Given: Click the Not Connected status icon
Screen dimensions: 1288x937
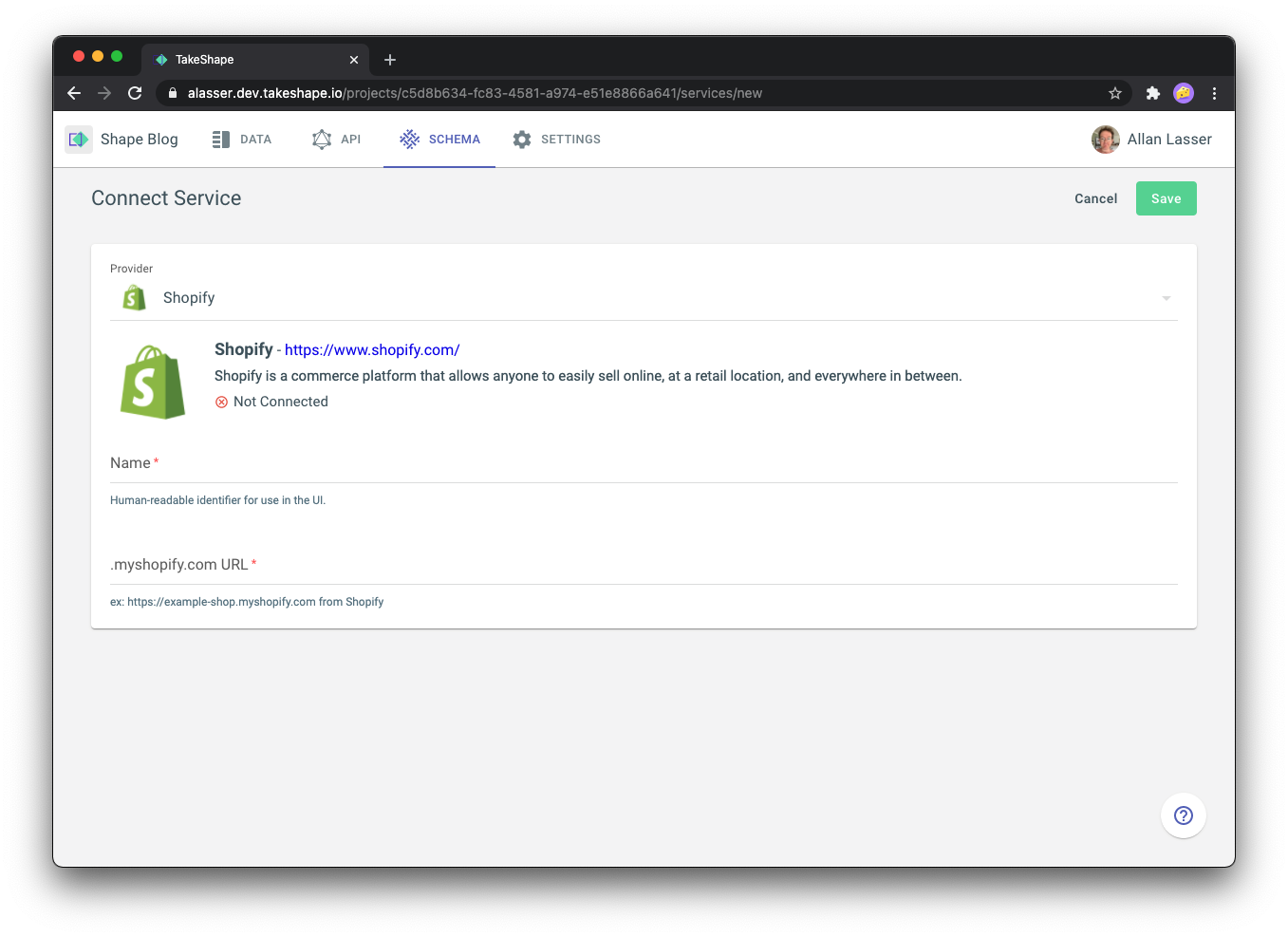Looking at the screenshot, I should pos(221,403).
